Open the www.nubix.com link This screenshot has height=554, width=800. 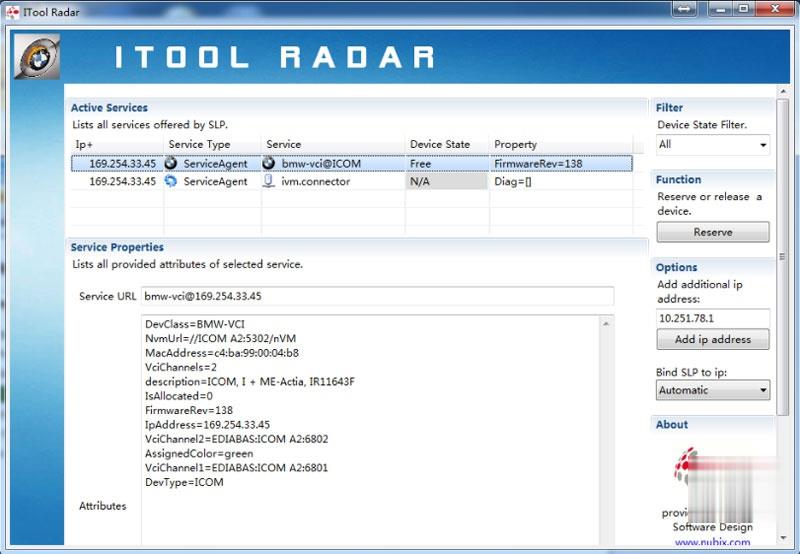712,542
